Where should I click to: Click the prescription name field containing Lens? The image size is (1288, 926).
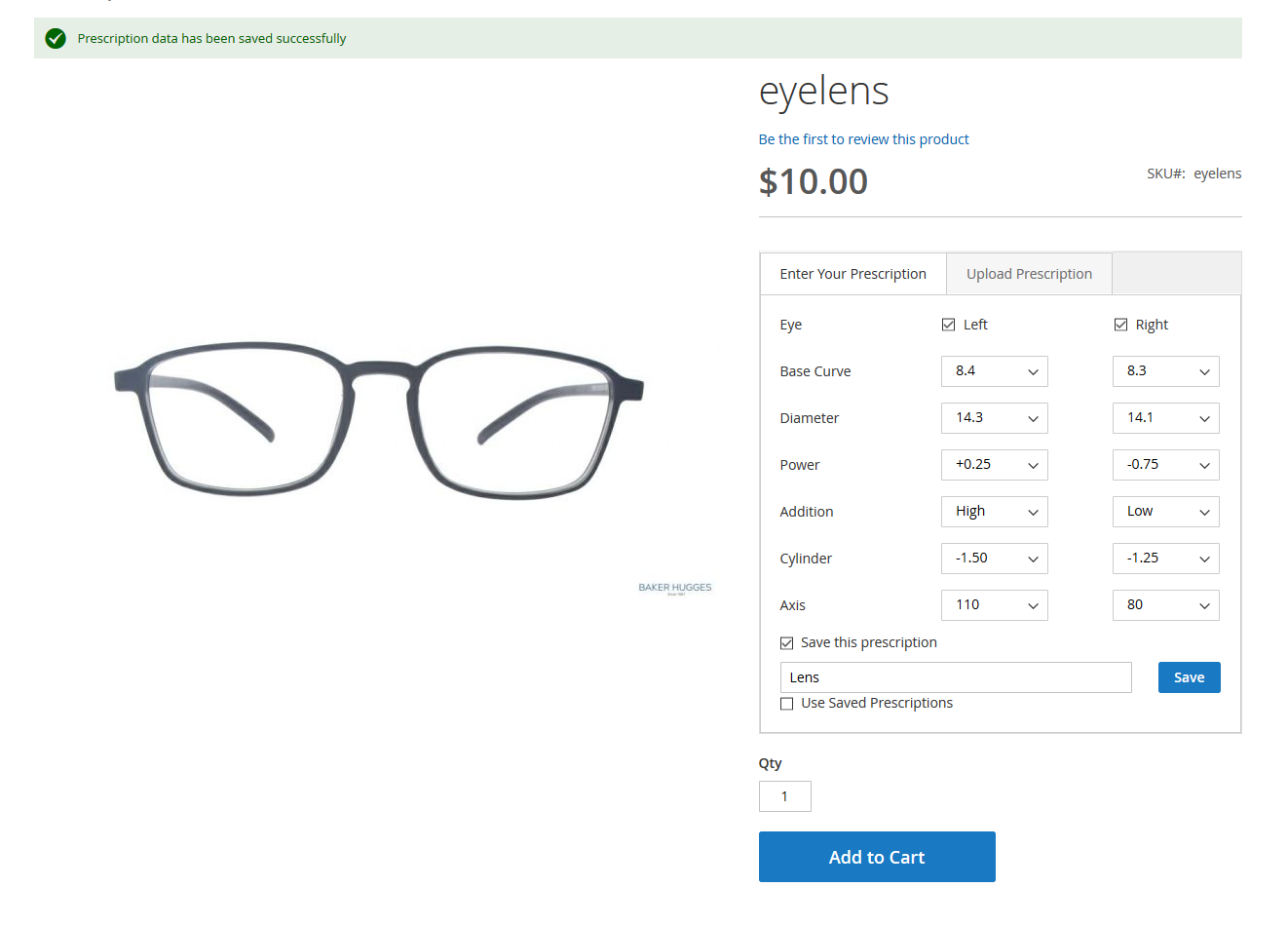point(955,677)
